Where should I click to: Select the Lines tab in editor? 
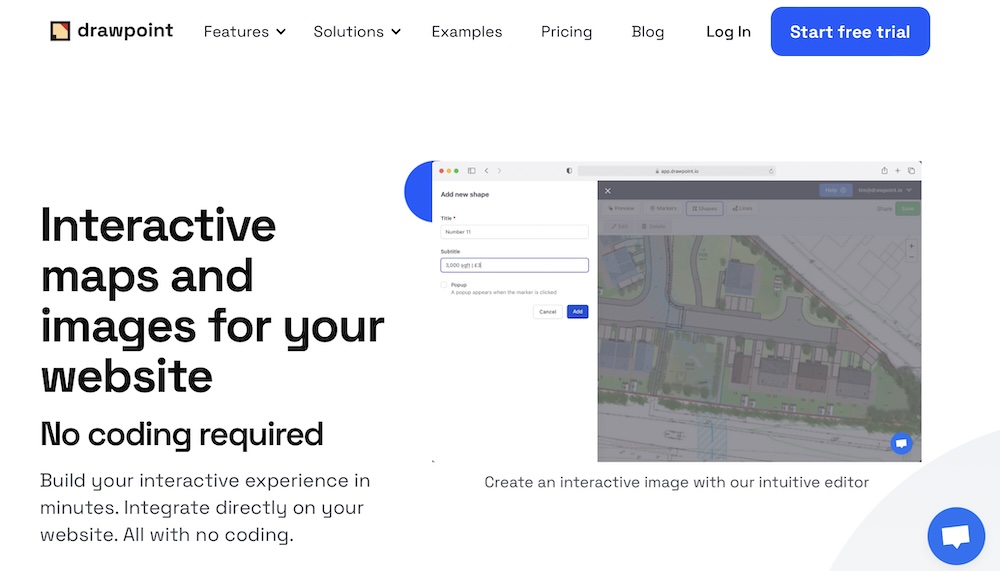click(742, 208)
